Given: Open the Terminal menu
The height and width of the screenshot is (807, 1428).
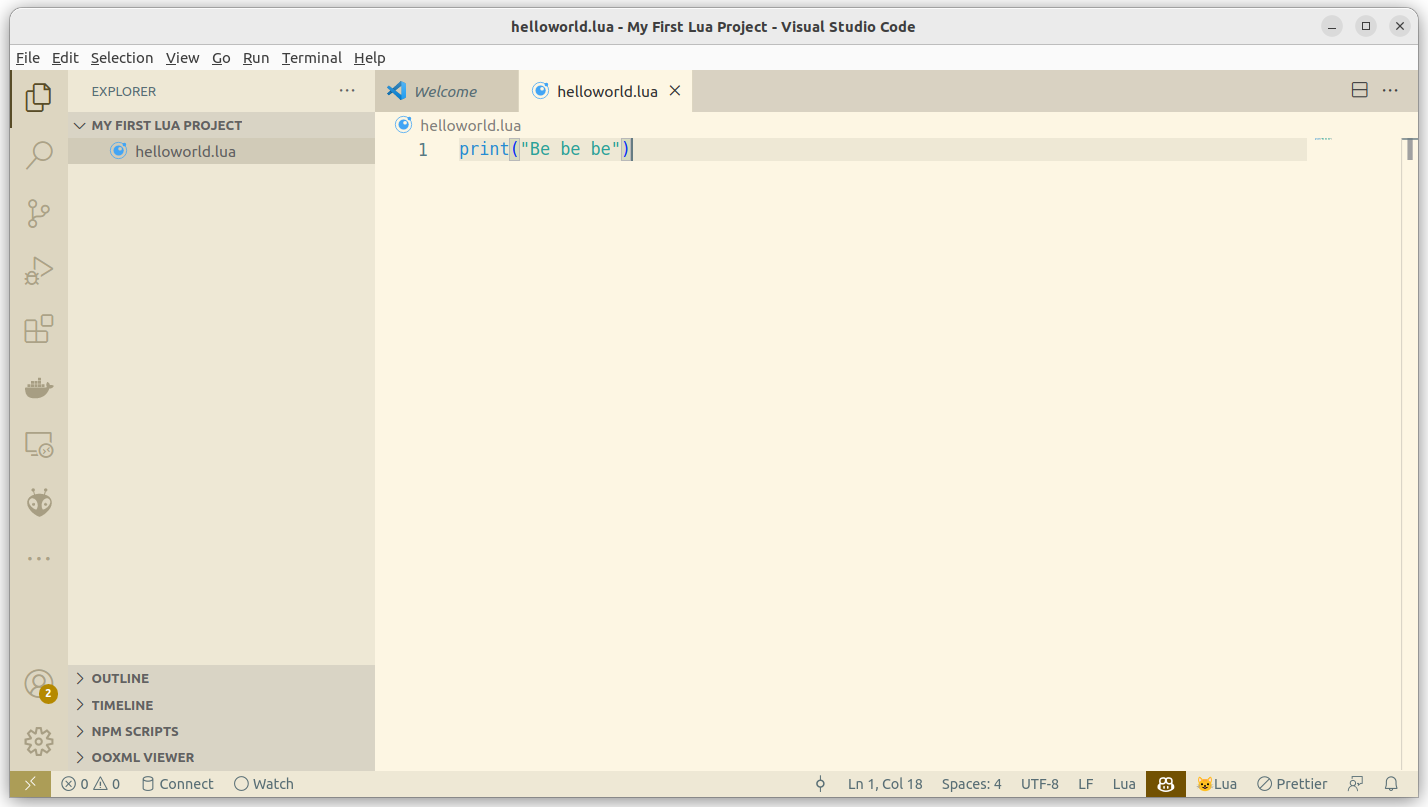Looking at the screenshot, I should [311, 58].
